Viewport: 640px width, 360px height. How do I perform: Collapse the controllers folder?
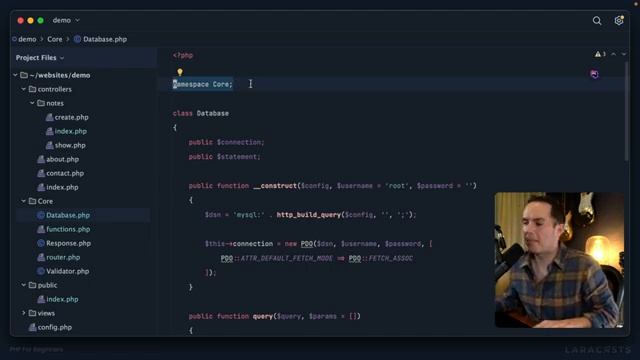[x=24, y=89]
